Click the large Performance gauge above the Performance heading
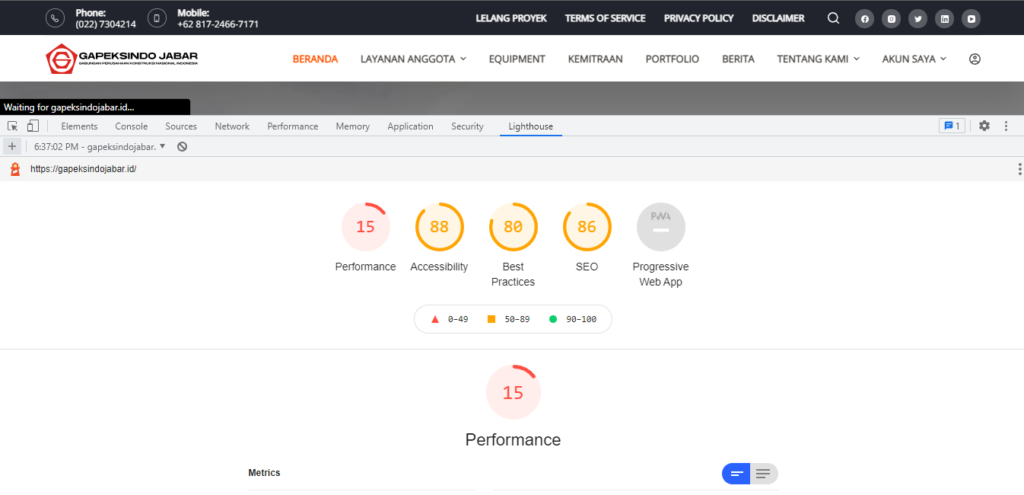The width and height of the screenshot is (1024, 495). point(513,392)
